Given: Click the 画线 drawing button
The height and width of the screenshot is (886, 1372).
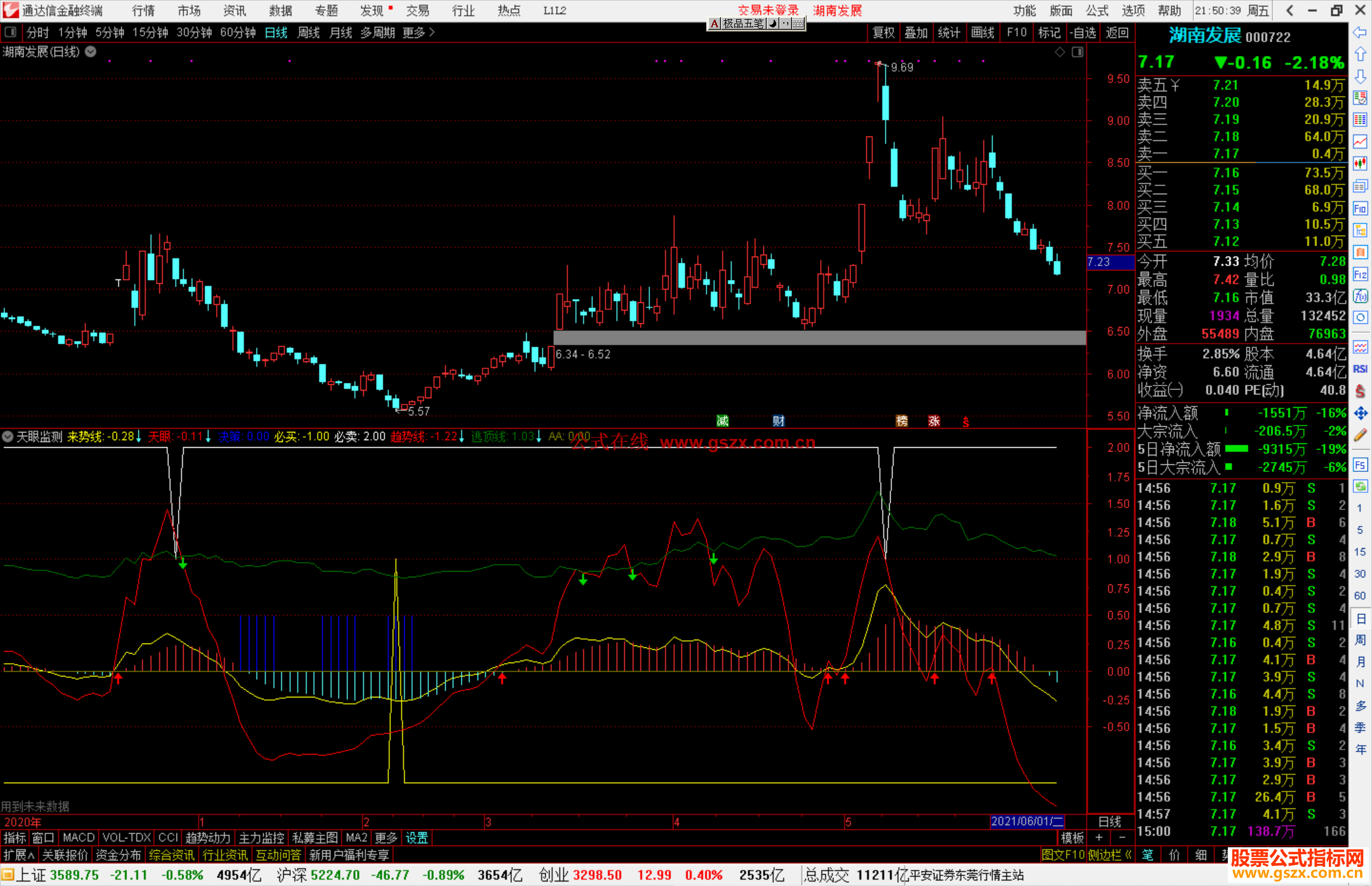Looking at the screenshot, I should pos(983,32).
